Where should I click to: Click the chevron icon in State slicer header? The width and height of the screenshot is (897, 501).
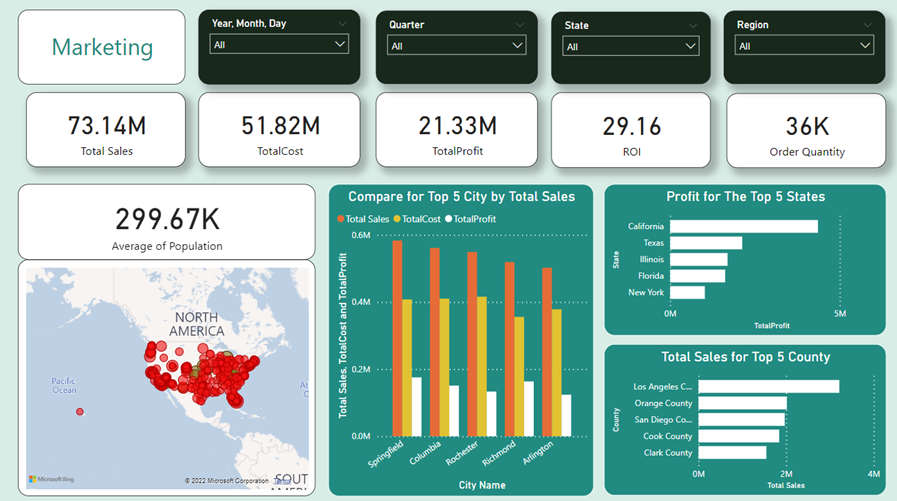coord(692,25)
